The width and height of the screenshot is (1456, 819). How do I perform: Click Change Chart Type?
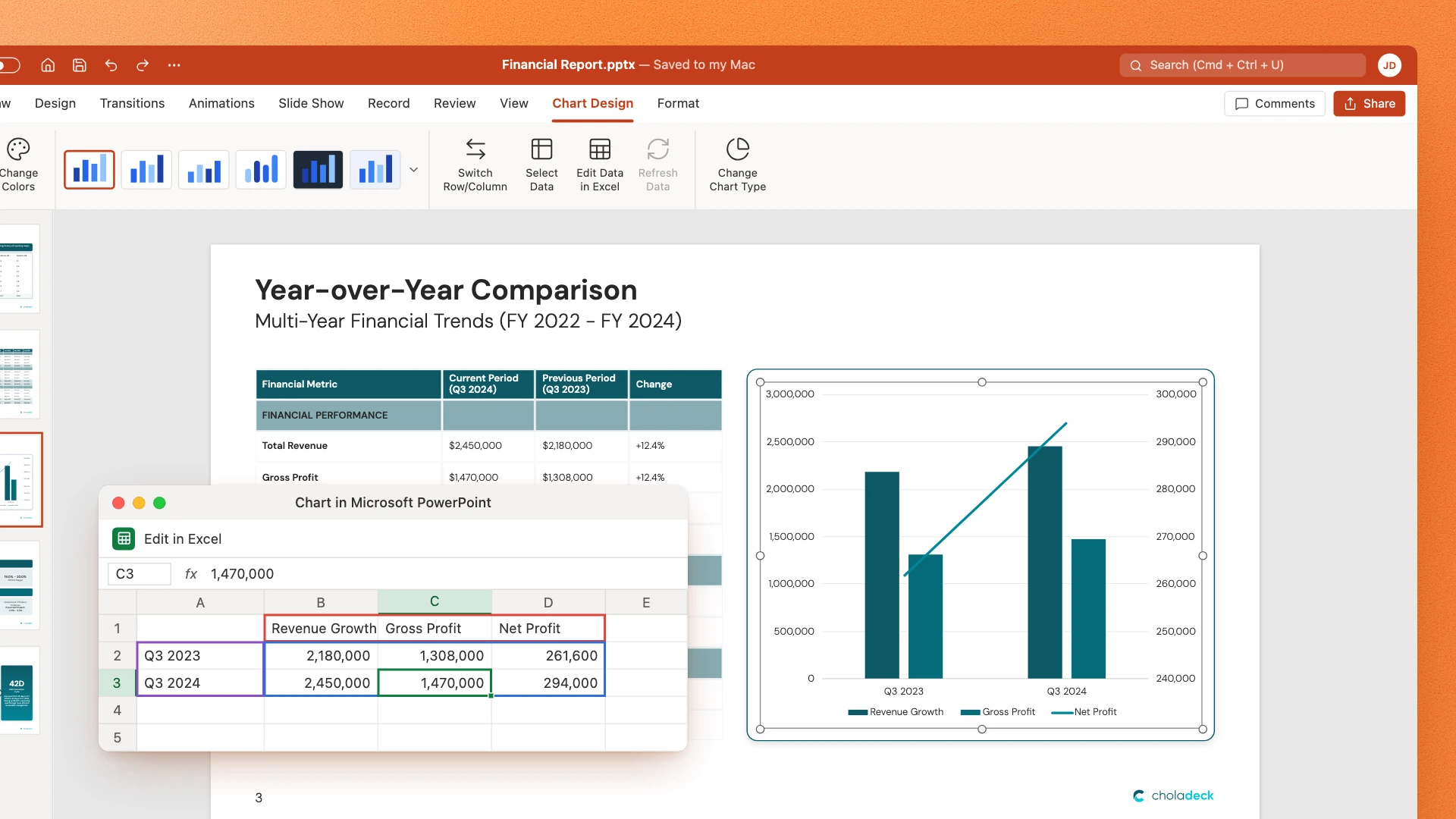pos(738,165)
